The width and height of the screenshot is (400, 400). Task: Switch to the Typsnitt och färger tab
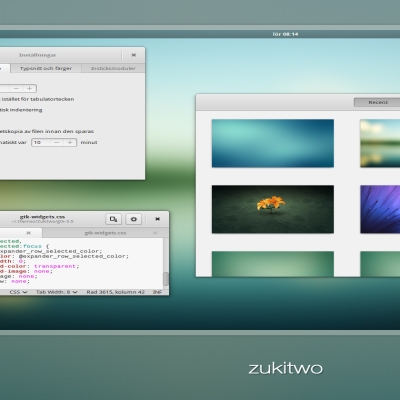[x=46, y=68]
